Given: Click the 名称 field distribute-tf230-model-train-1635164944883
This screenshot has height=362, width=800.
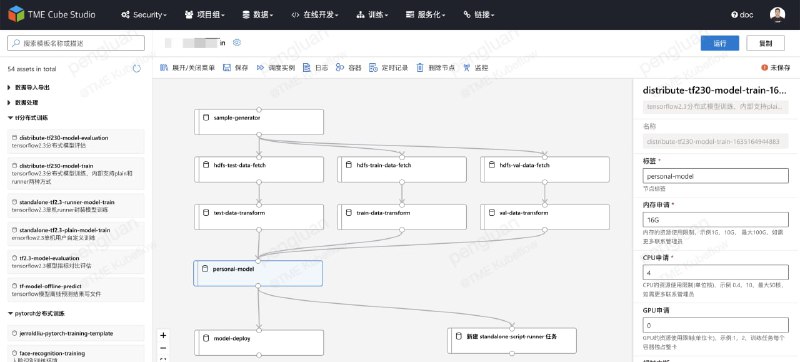Looking at the screenshot, I should click(x=716, y=141).
